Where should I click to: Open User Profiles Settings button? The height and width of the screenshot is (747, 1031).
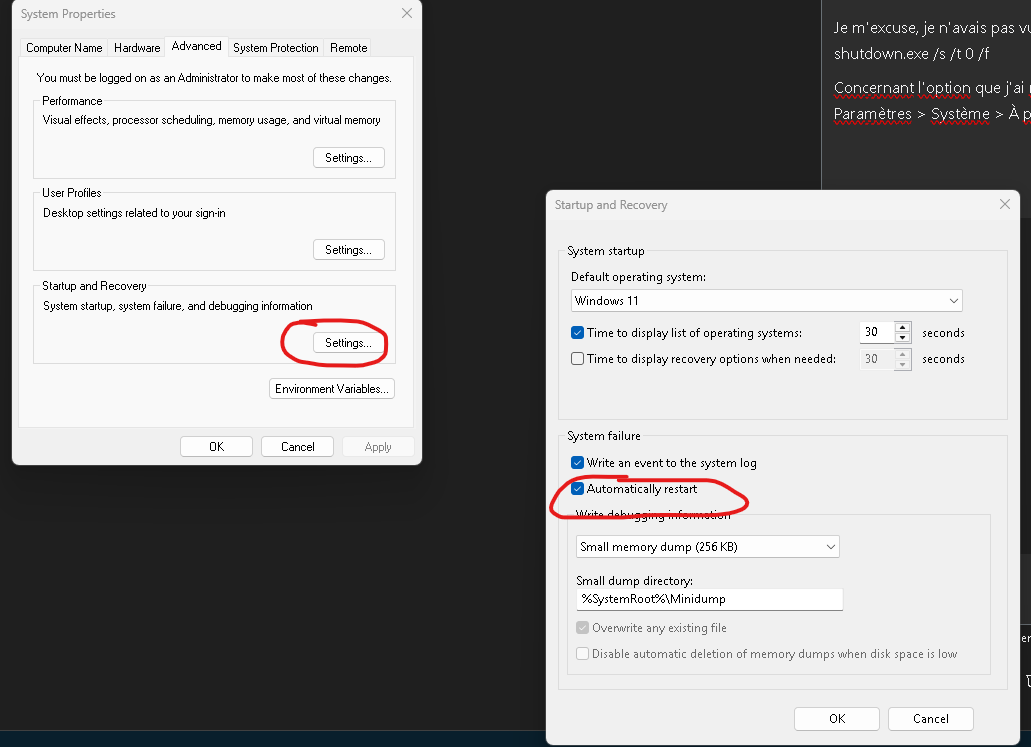348,250
